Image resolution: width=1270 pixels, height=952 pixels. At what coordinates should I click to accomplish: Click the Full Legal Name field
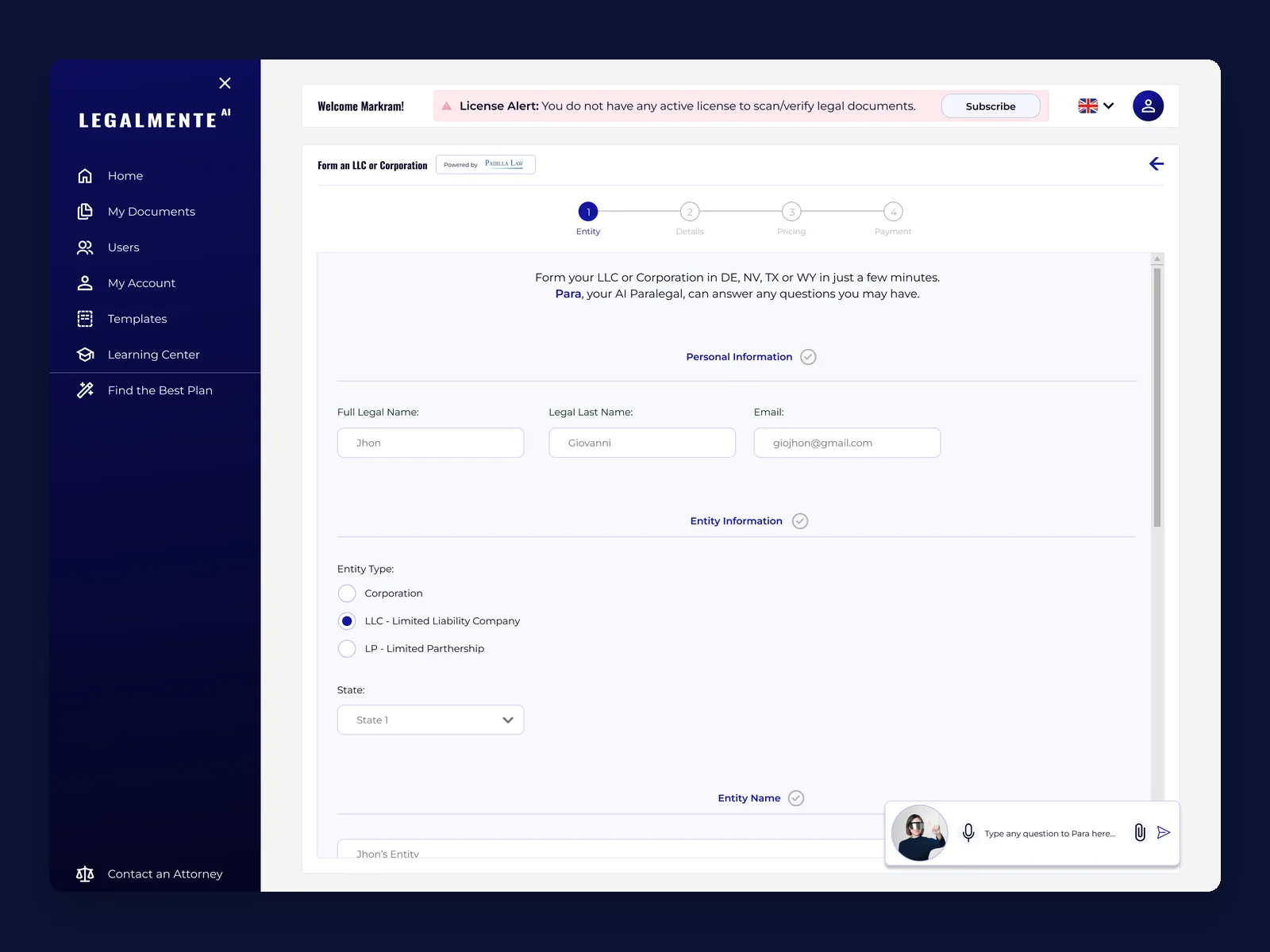coord(430,443)
